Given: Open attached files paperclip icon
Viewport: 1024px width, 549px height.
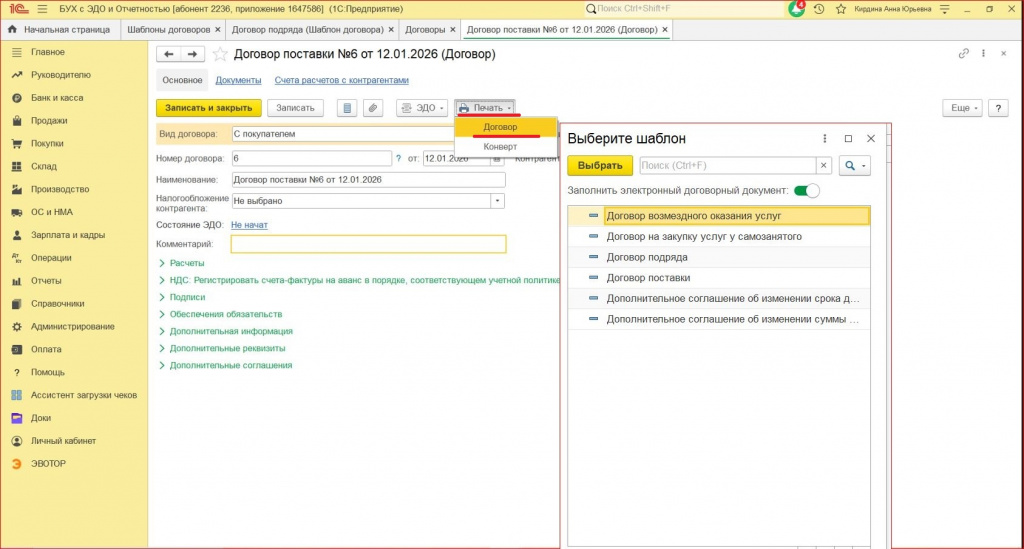Looking at the screenshot, I should click(x=373, y=108).
